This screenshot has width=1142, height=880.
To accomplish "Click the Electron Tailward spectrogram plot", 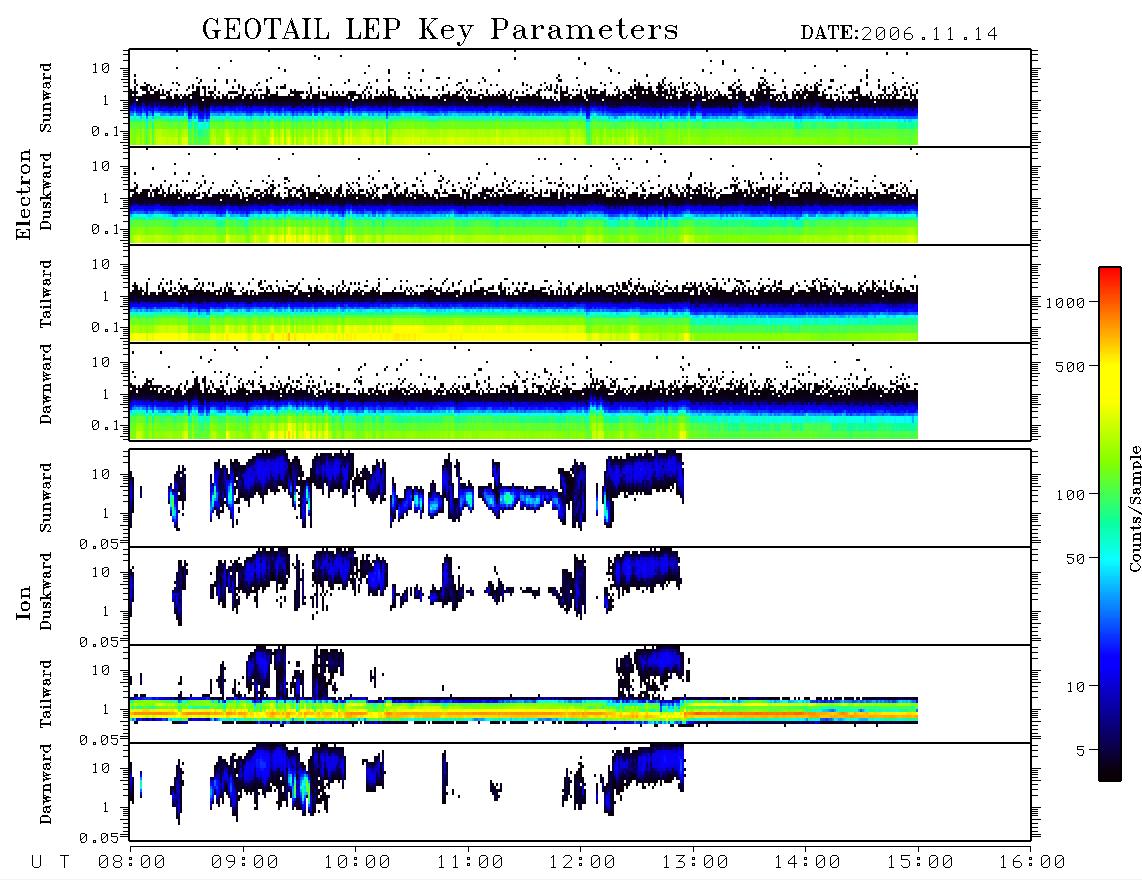I will 580,294.
